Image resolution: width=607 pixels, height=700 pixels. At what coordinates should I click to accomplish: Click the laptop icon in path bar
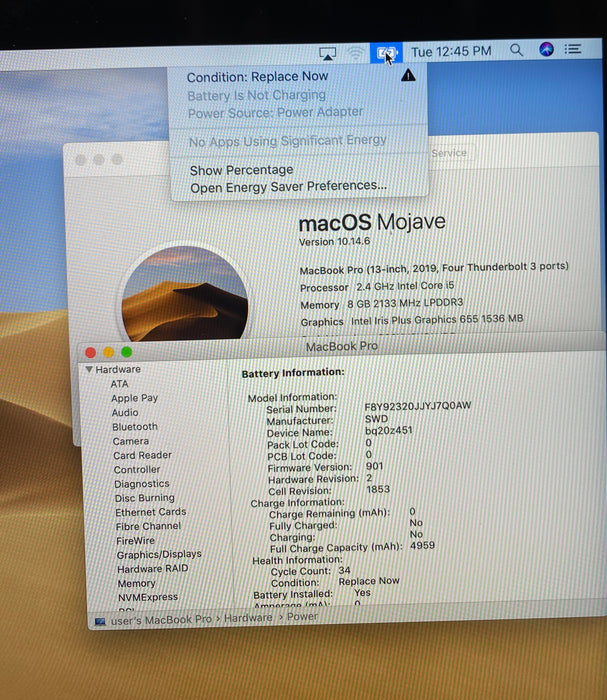tap(100, 621)
